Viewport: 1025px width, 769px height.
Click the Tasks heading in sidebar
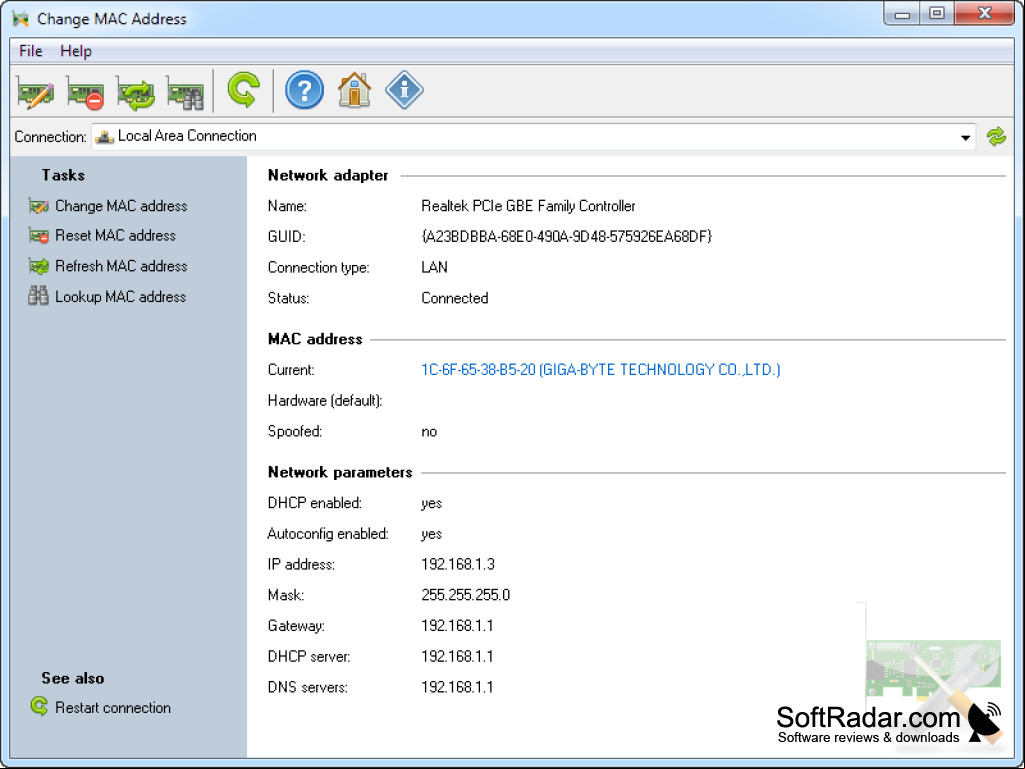(63, 175)
